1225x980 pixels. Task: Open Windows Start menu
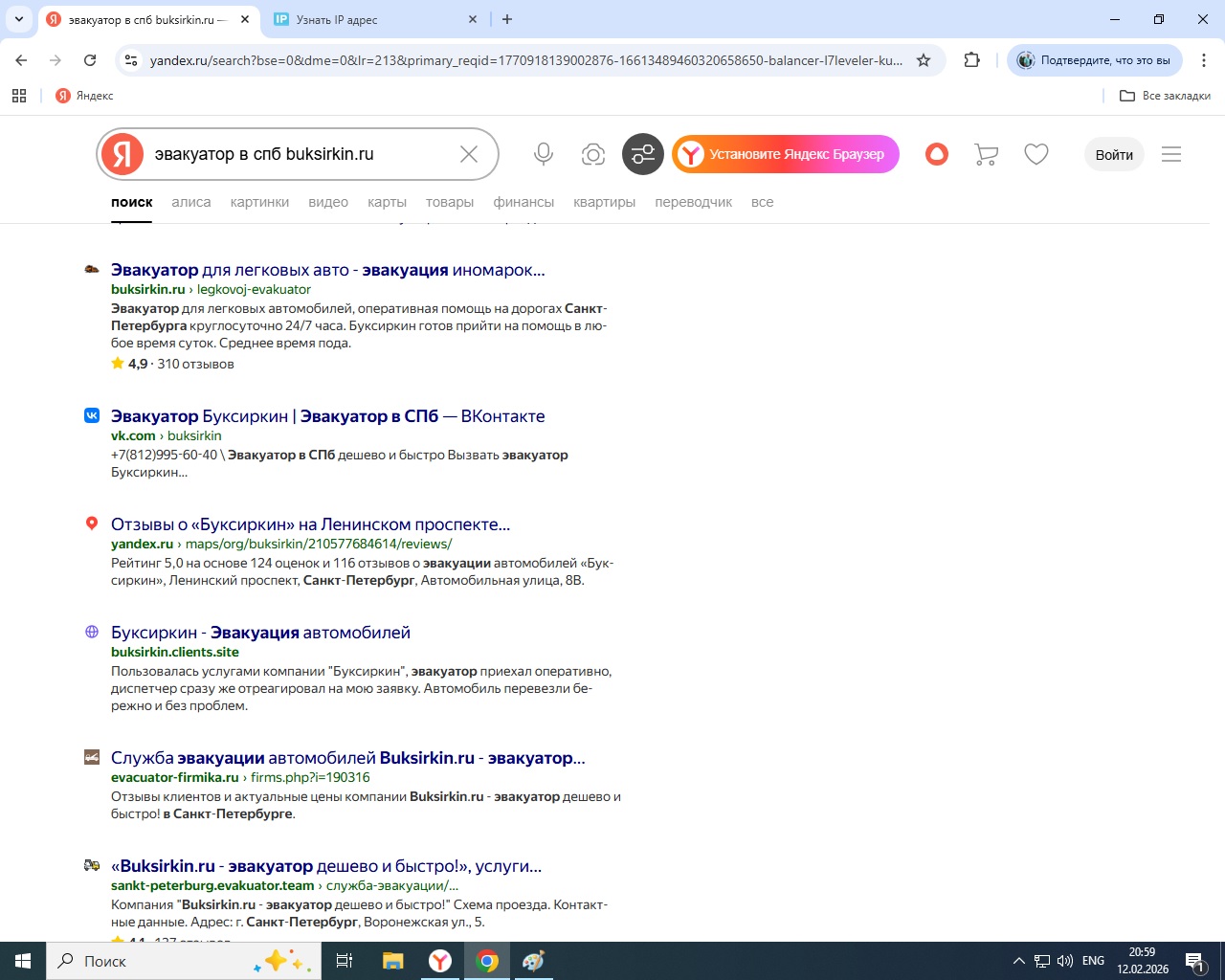tap(23, 961)
